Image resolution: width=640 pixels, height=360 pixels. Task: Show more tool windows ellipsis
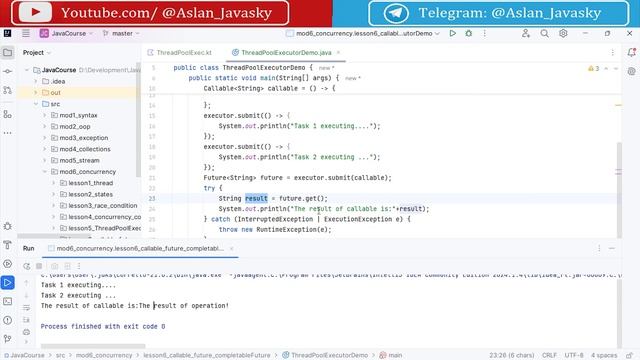point(7,133)
